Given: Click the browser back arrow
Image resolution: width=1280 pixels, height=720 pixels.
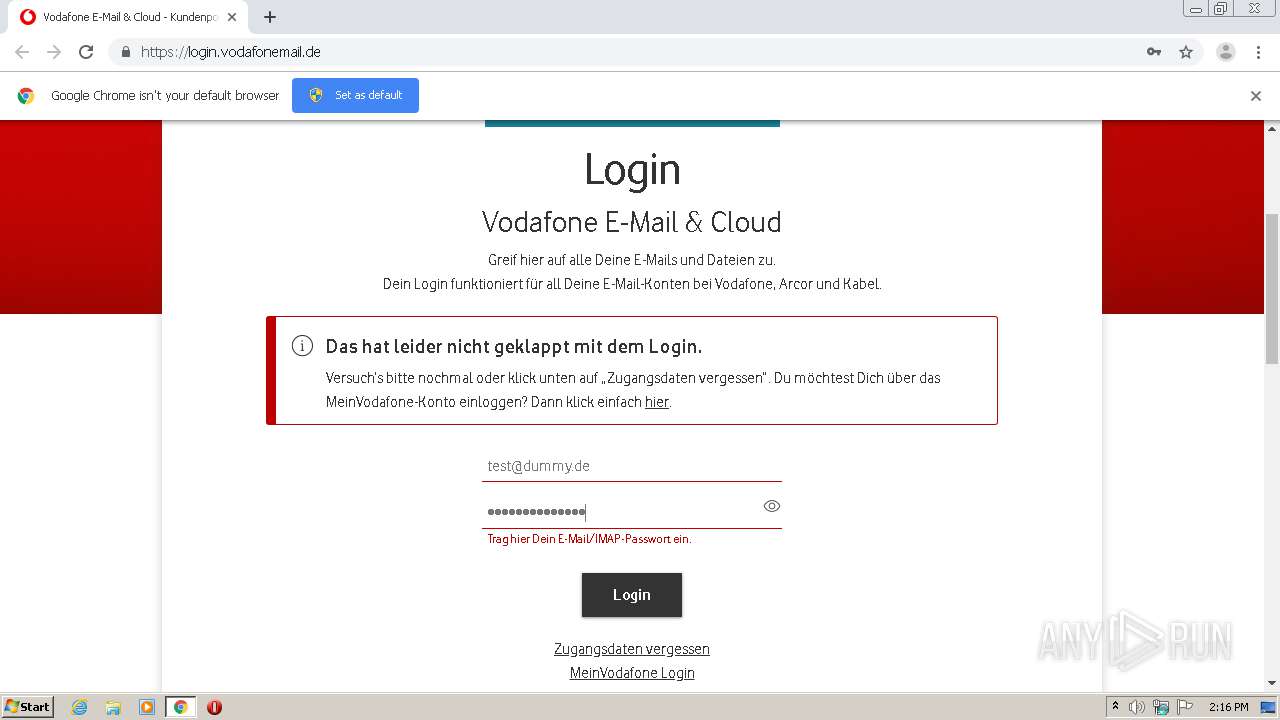Looking at the screenshot, I should point(22,52).
